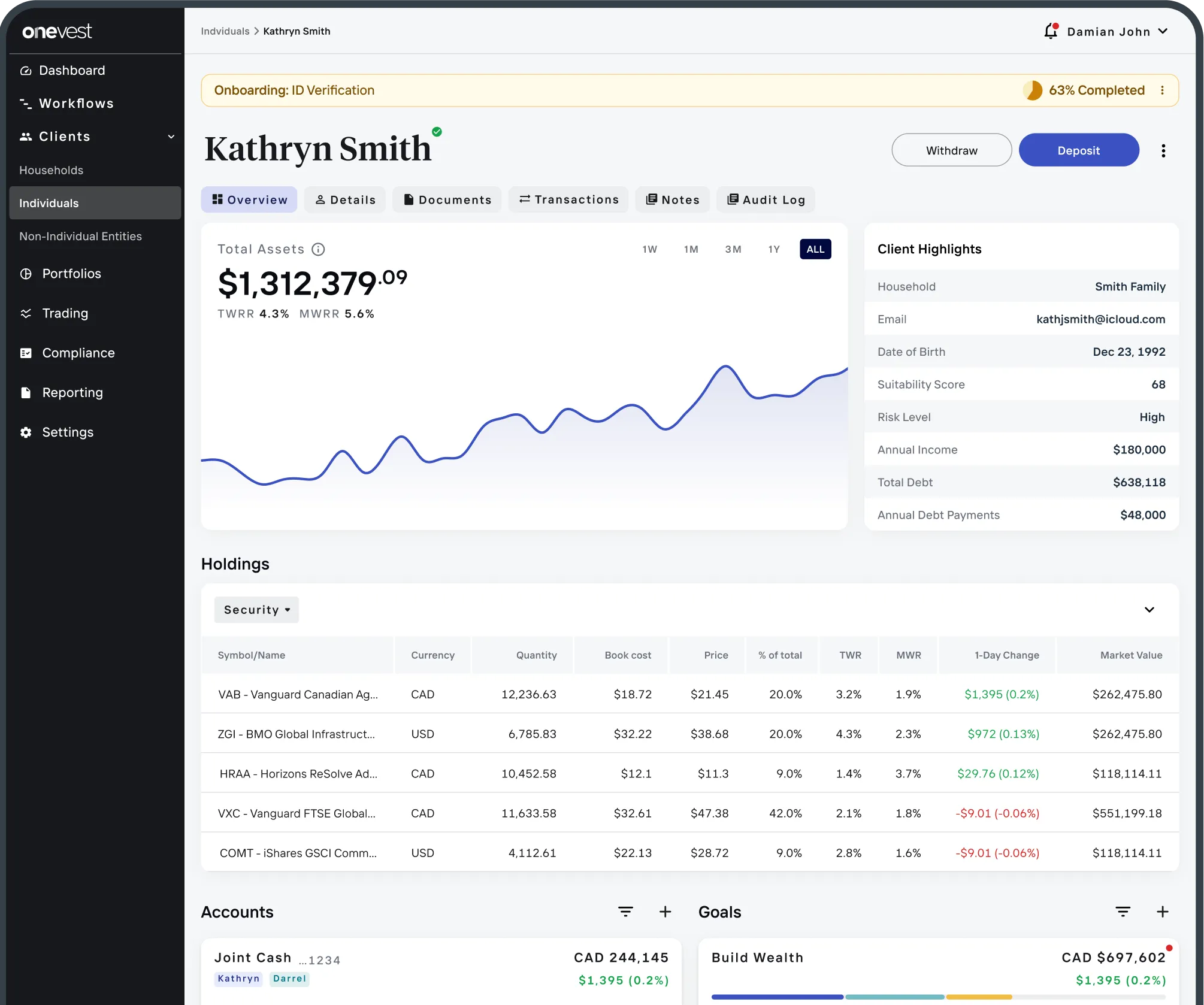
Task: Filter the Accounts list
Action: pyautogui.click(x=625, y=912)
